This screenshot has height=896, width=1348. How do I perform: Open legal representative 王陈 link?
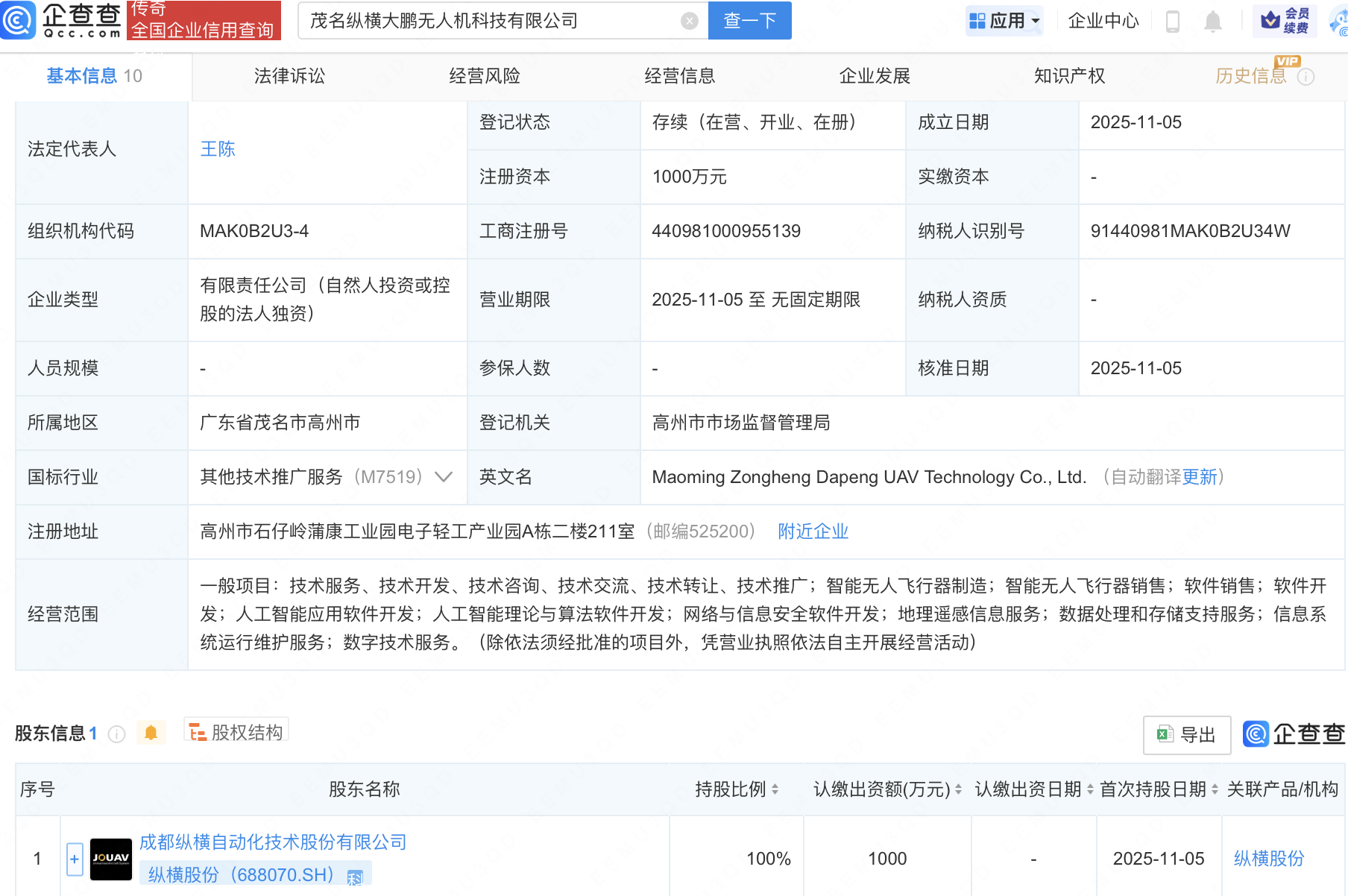point(218,149)
